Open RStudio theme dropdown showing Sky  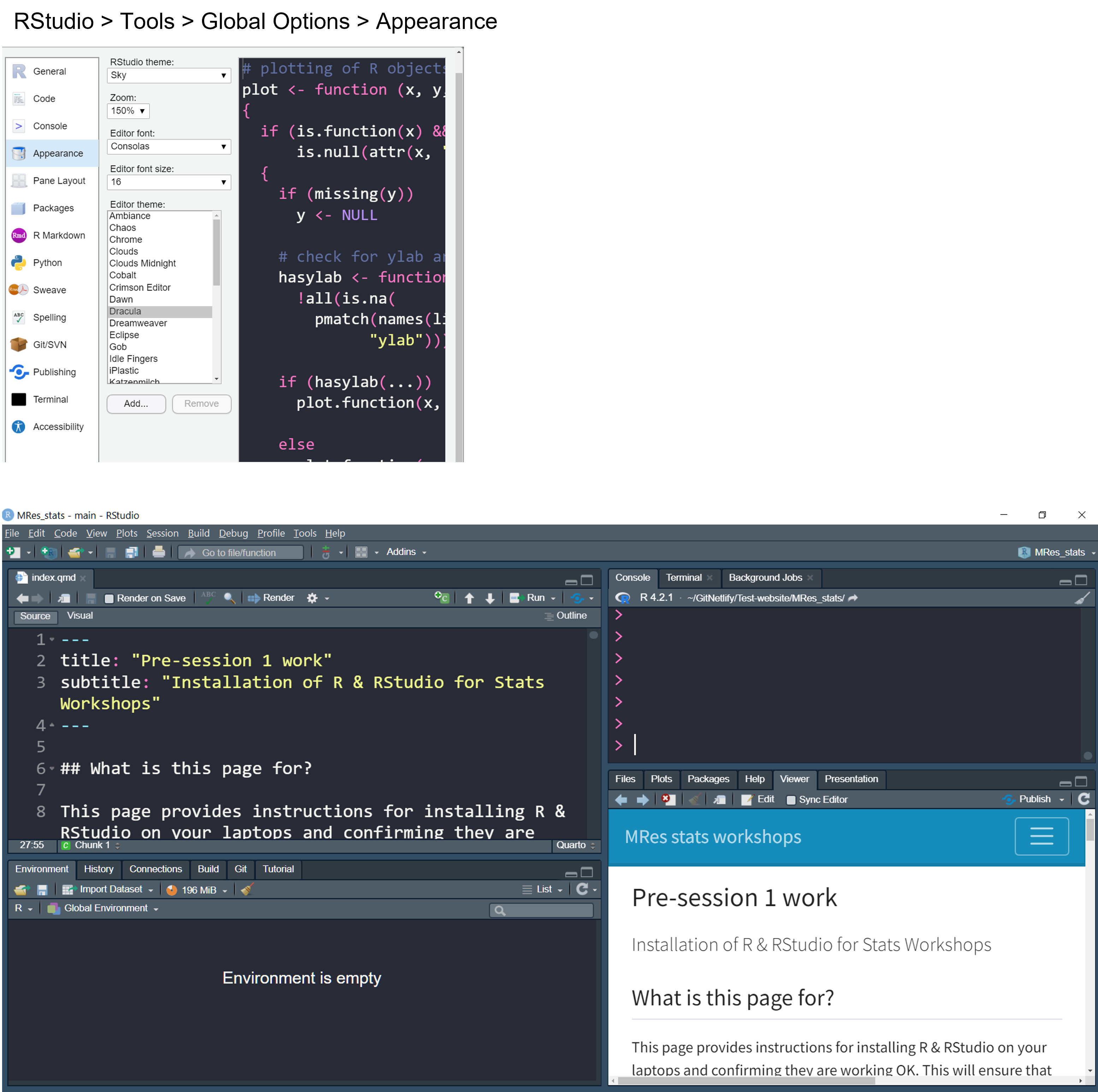[x=169, y=76]
